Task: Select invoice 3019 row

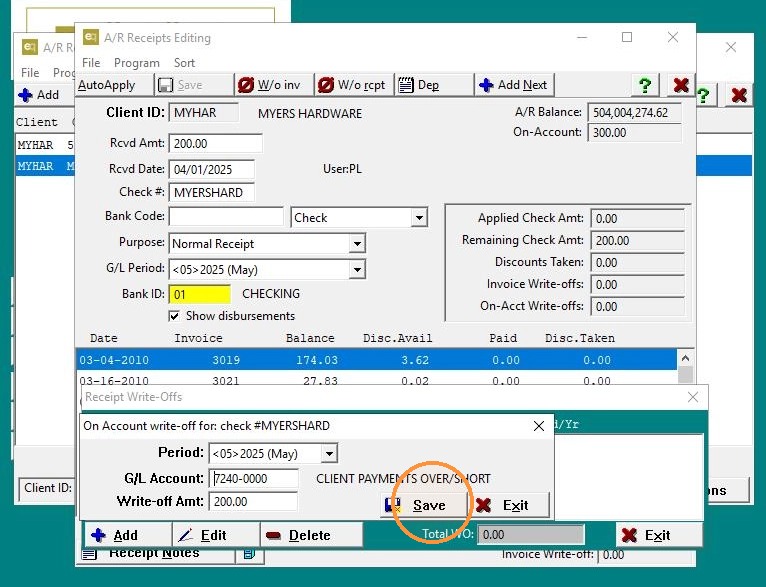Action: [377, 360]
